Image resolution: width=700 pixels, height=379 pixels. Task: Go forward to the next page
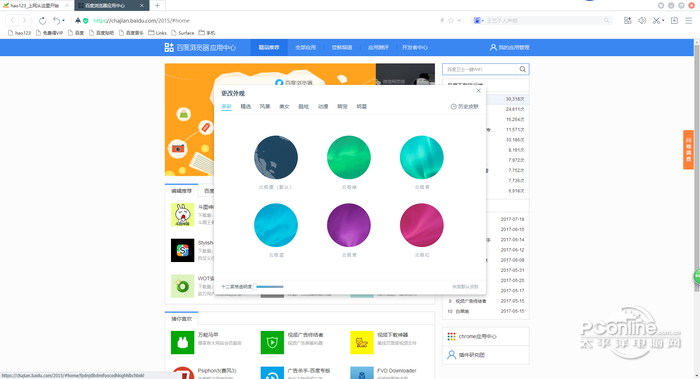point(25,21)
